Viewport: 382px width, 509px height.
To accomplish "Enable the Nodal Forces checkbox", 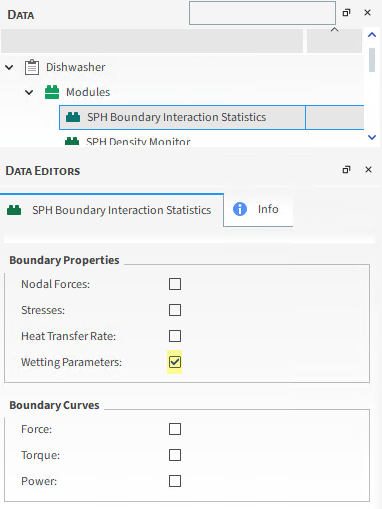I will [x=175, y=284].
